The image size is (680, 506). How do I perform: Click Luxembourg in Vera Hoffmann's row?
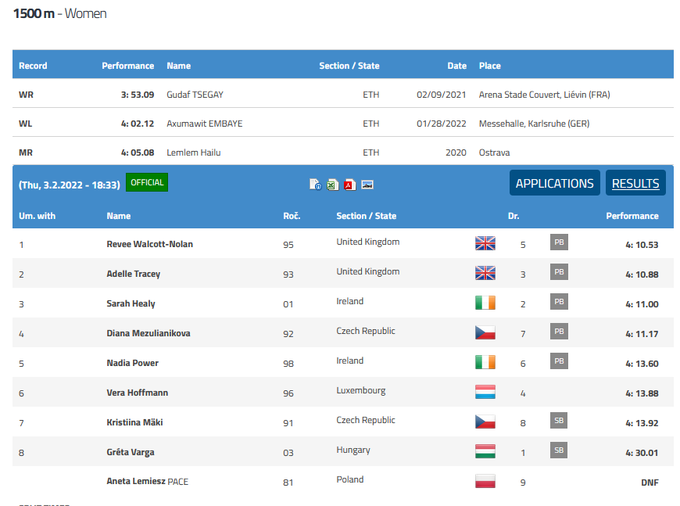[361, 390]
